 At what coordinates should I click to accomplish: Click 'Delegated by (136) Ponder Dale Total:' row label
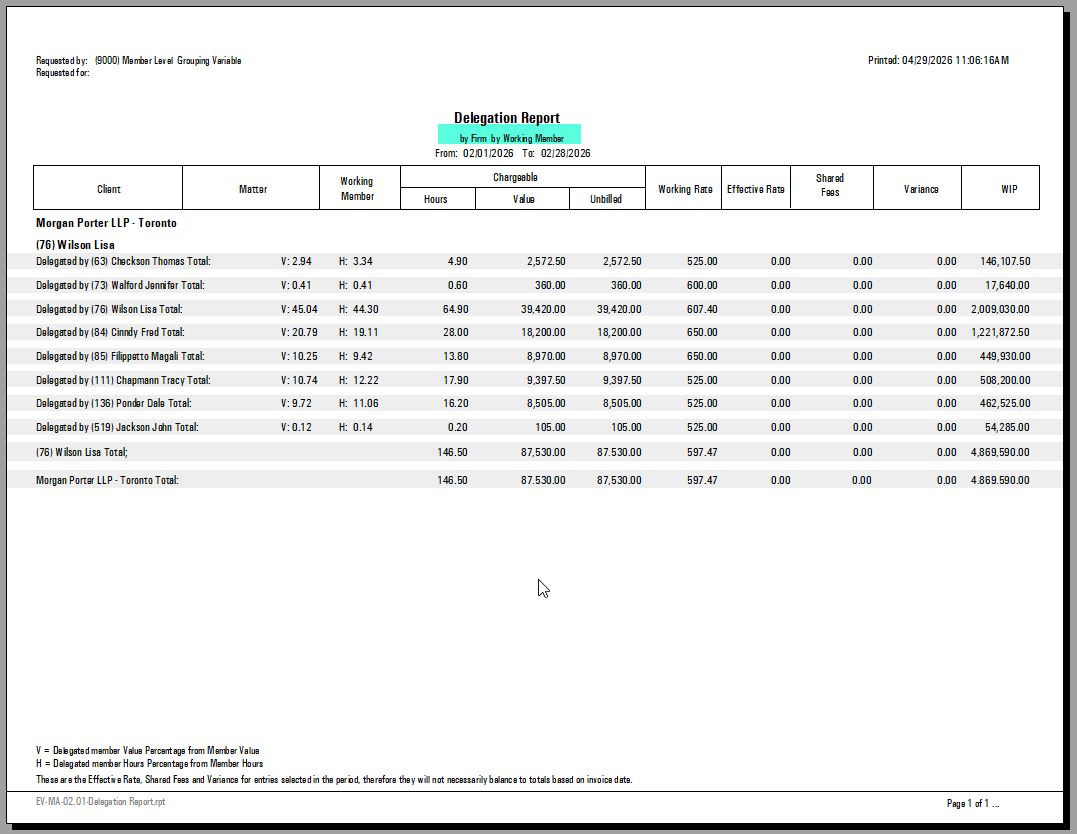pyautogui.click(x=114, y=403)
